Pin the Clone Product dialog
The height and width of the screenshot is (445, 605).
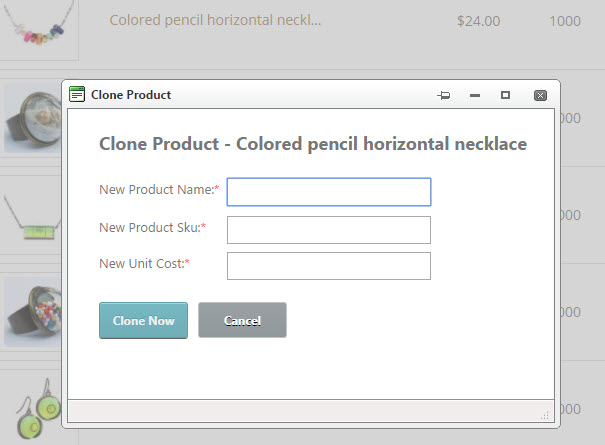(444, 95)
